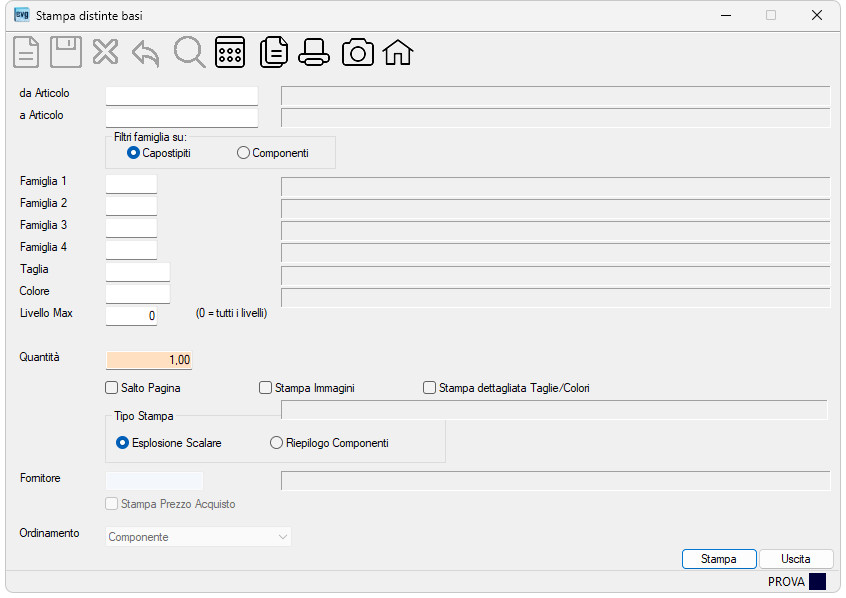Click the X delete icon in toolbar
The width and height of the screenshot is (846, 598).
click(105, 52)
